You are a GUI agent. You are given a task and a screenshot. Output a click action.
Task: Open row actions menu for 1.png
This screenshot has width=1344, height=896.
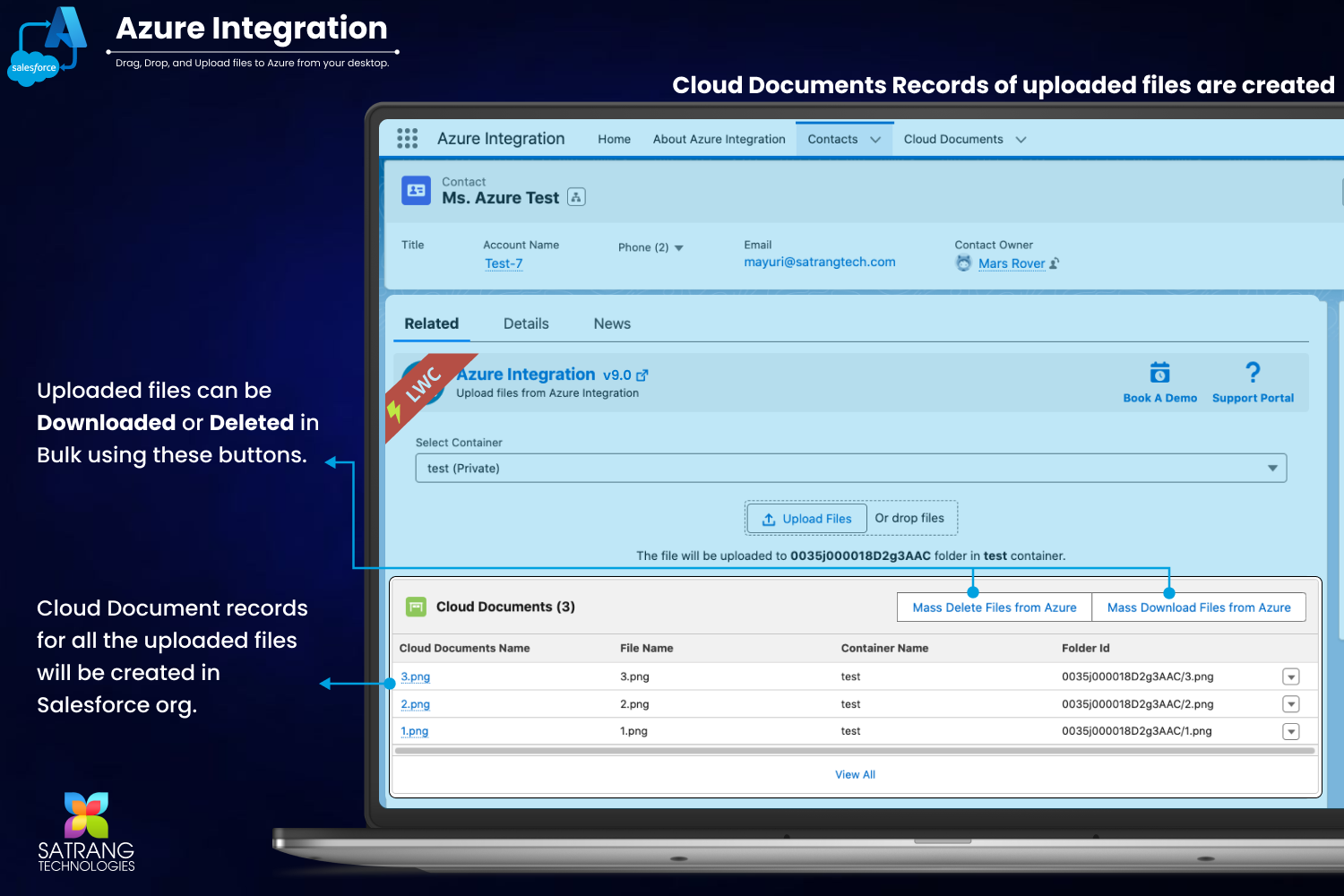1290,731
